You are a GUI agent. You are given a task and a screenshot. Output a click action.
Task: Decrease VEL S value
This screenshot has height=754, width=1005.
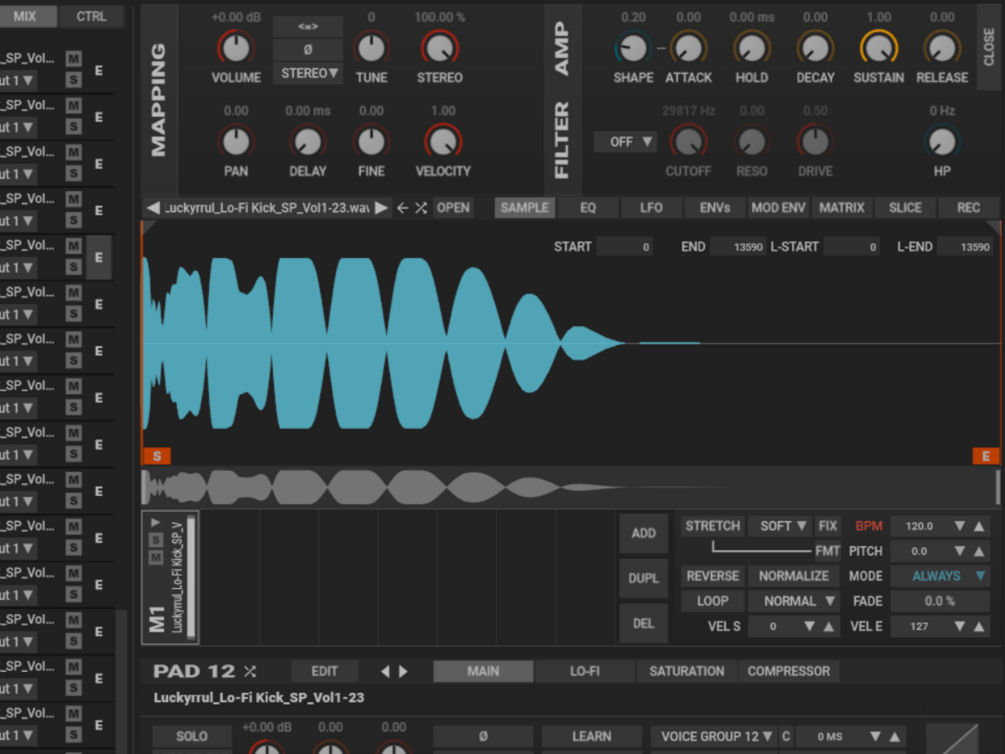click(x=810, y=626)
